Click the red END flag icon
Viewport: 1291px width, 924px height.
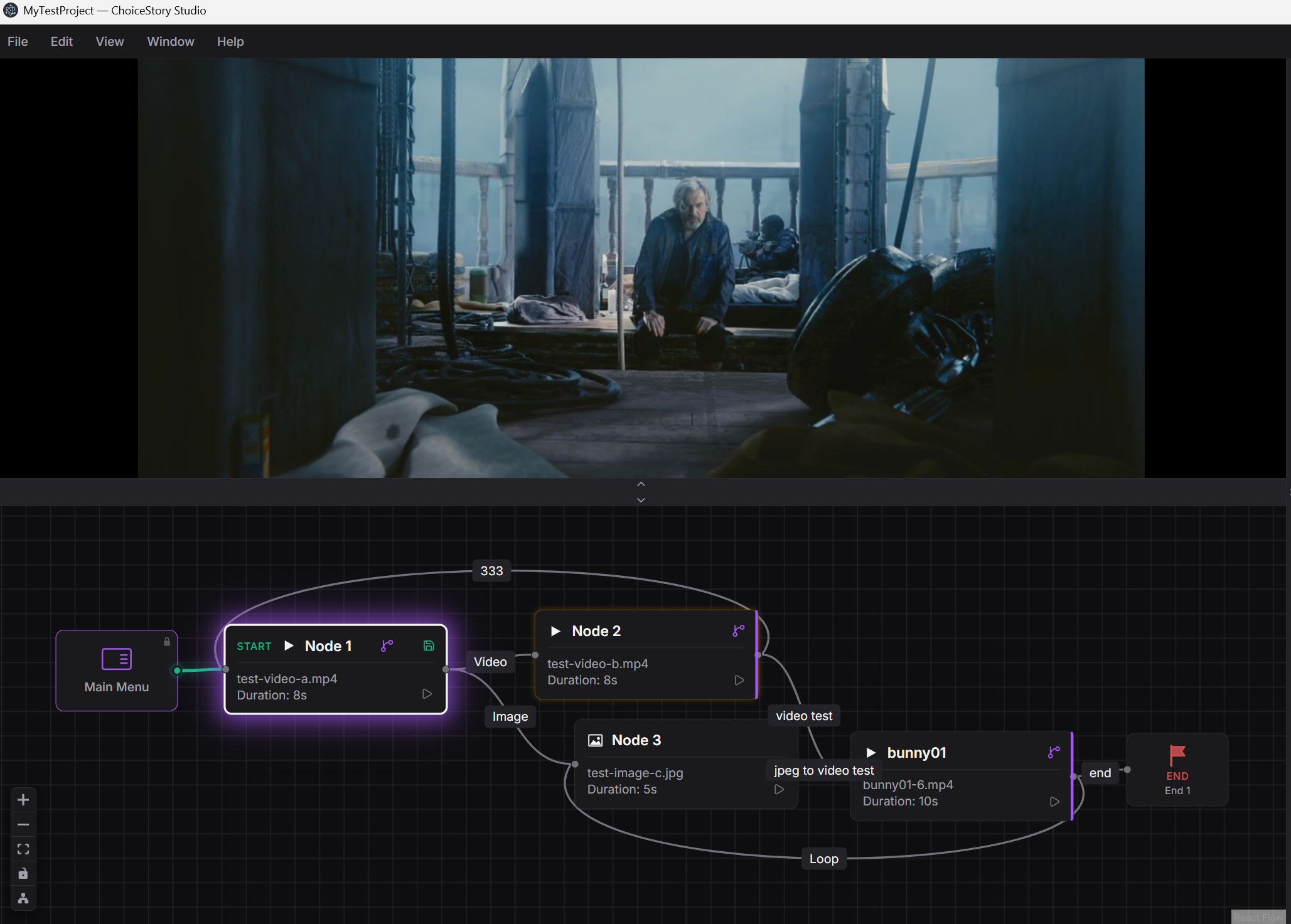point(1177,755)
